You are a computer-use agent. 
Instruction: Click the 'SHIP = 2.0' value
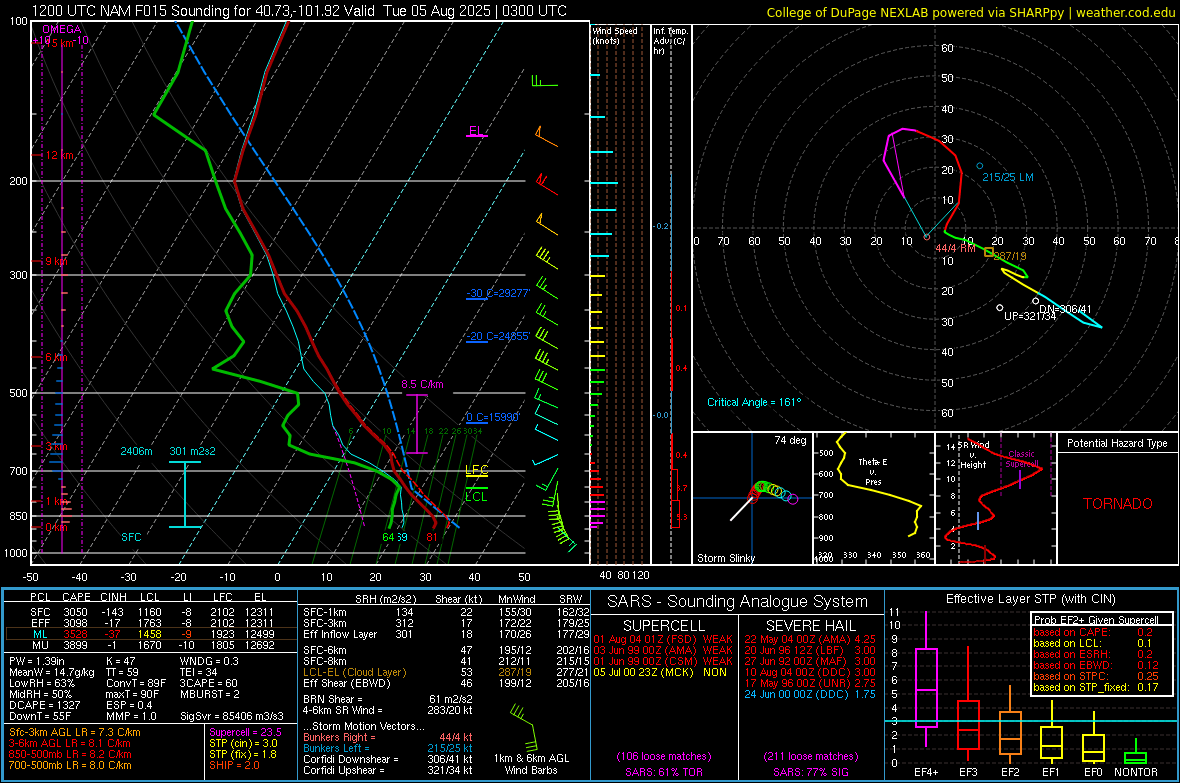234,765
